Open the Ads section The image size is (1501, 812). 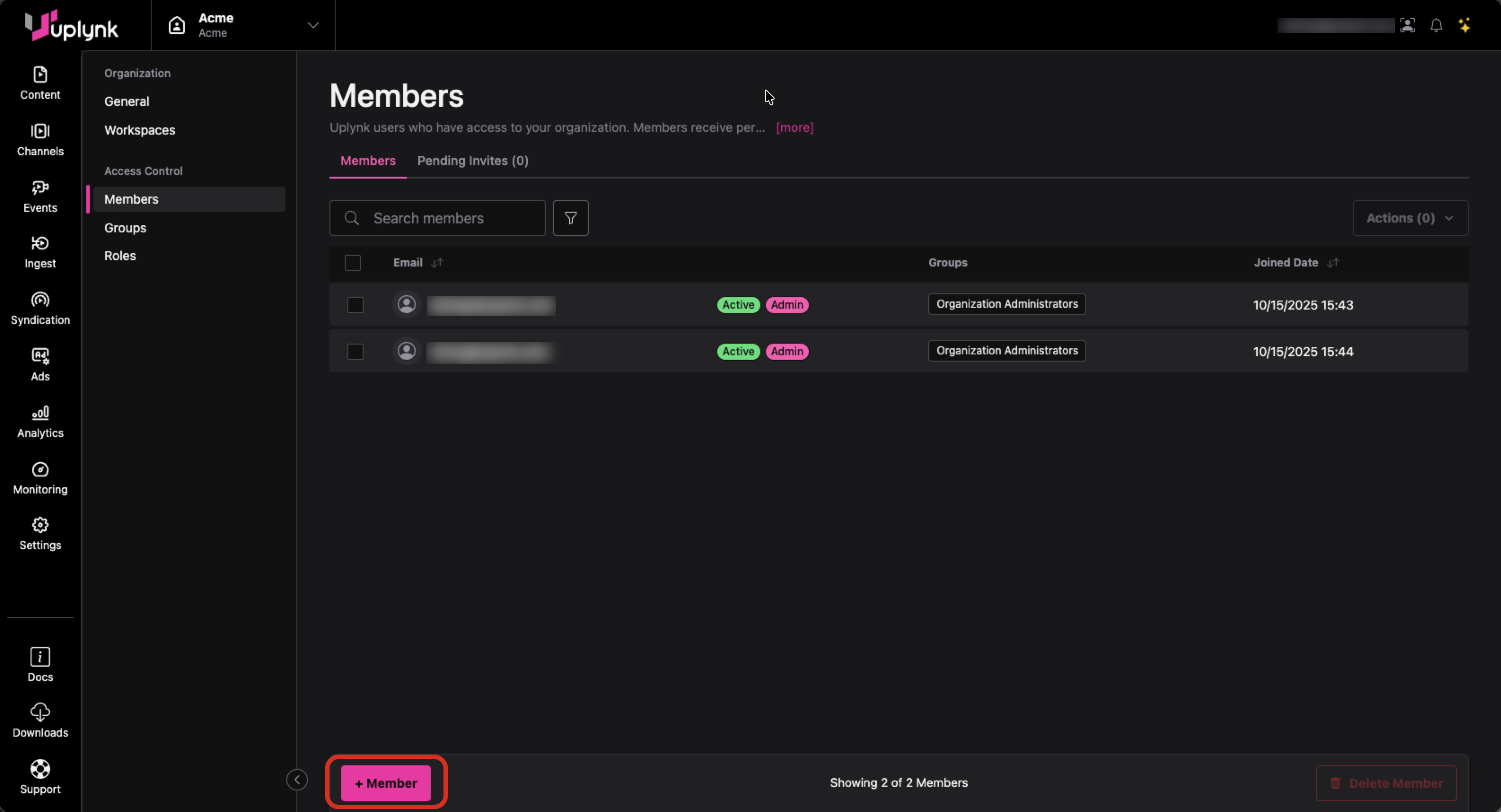click(x=40, y=365)
